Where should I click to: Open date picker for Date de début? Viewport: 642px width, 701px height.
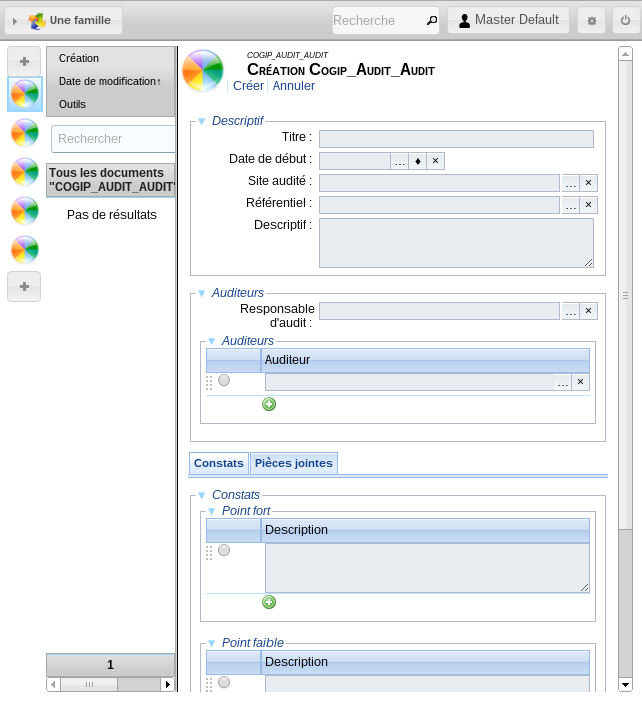pos(400,161)
